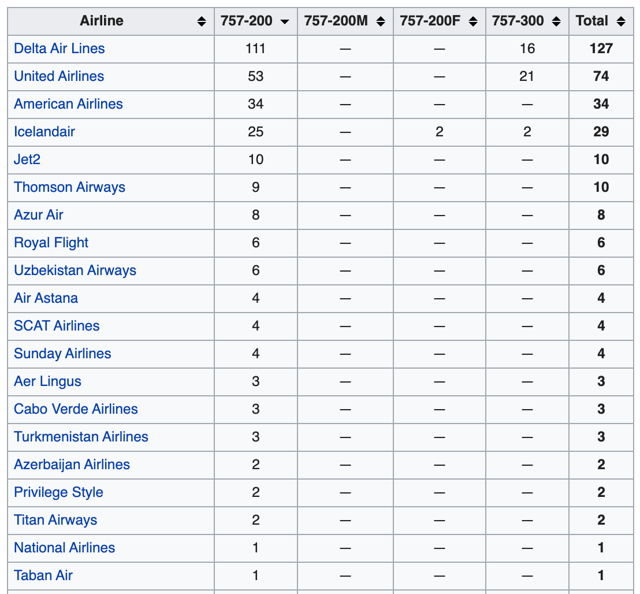This screenshot has height=594, width=640.
Task: Go to American Airlines page
Action: click(68, 104)
